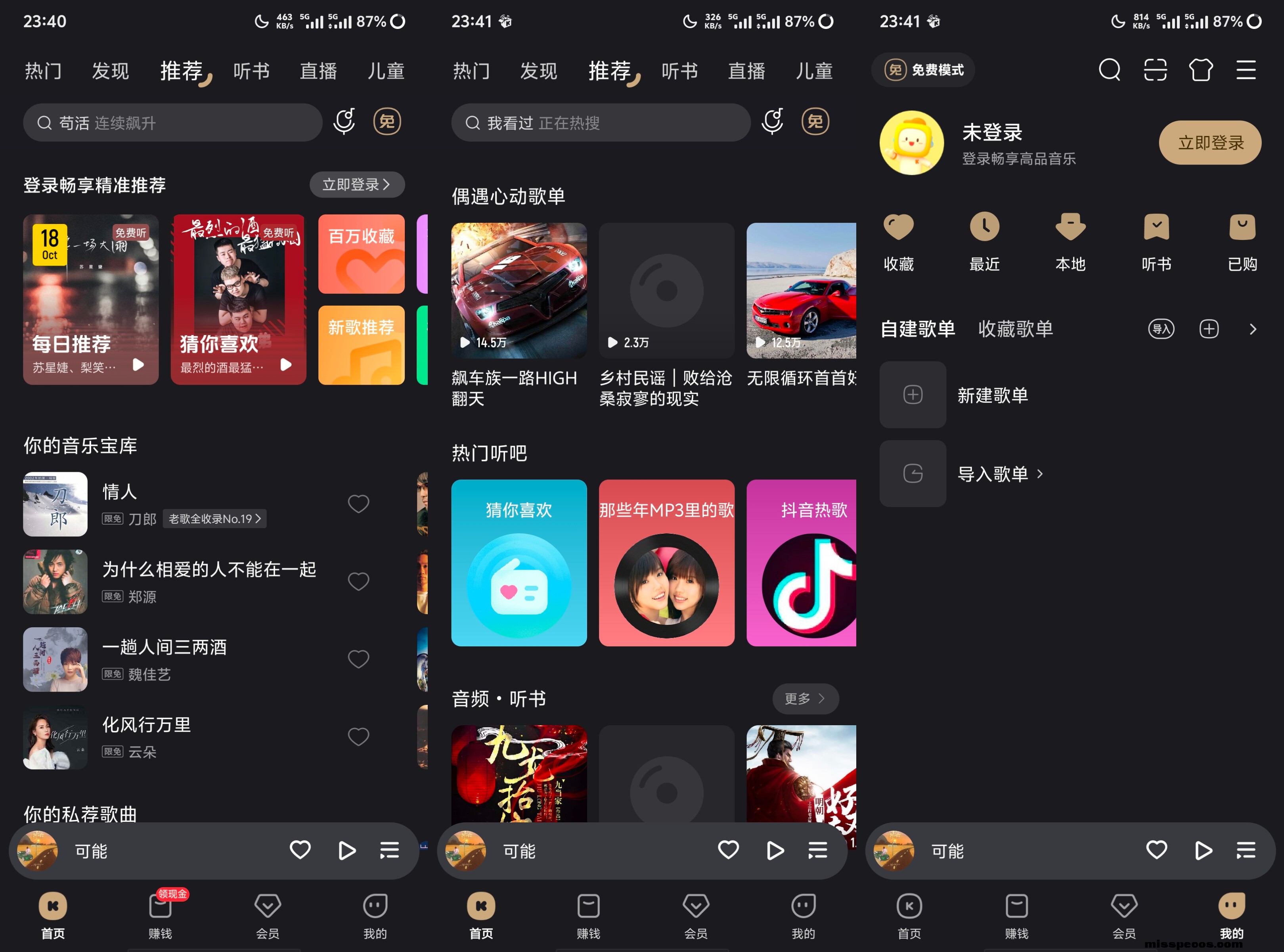Tap the song recognition microphone icon
The image size is (1284, 952).
point(344,122)
